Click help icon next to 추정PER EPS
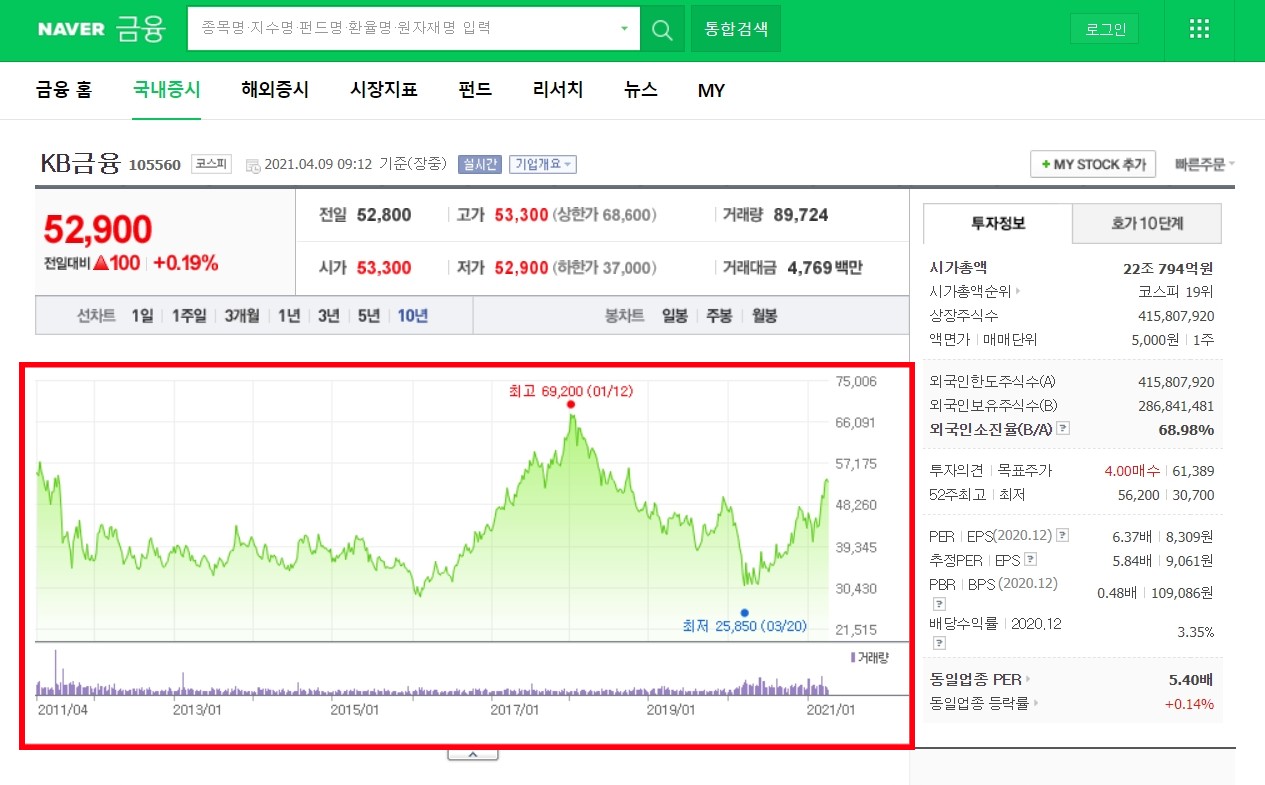This screenshot has width=1265, height=785. (1031, 559)
